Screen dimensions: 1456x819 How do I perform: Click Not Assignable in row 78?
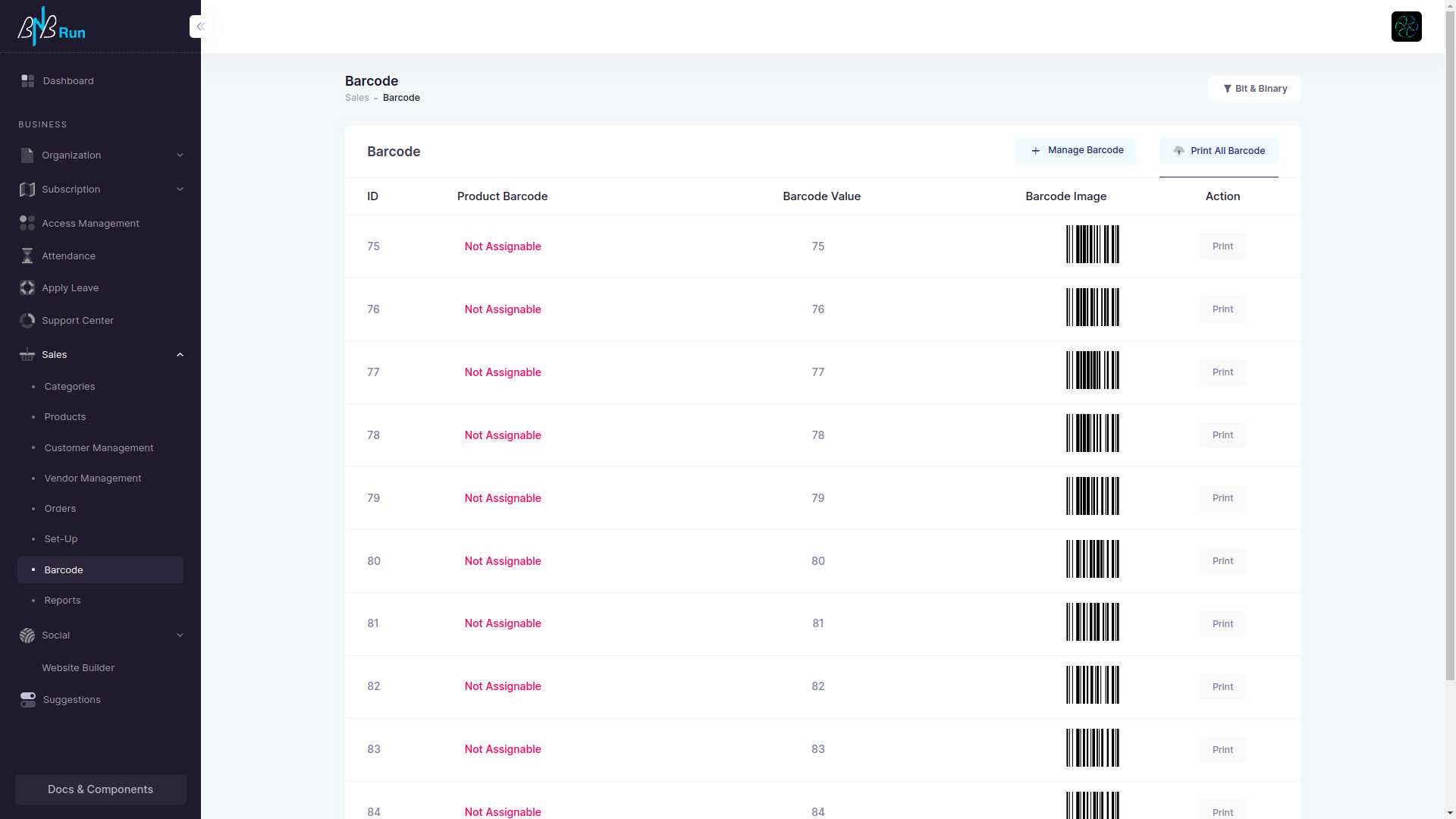pos(503,435)
